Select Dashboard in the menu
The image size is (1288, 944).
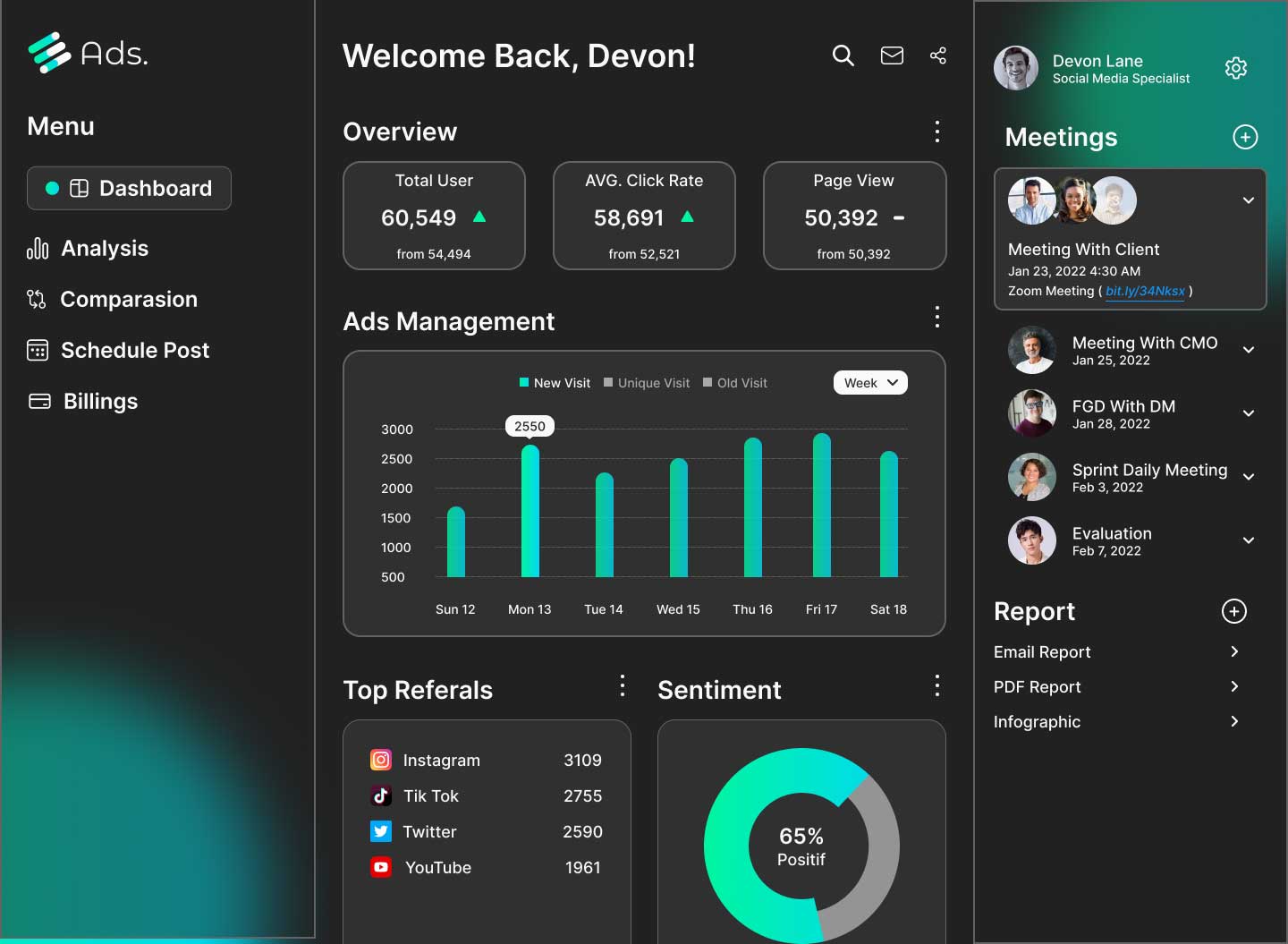129,188
